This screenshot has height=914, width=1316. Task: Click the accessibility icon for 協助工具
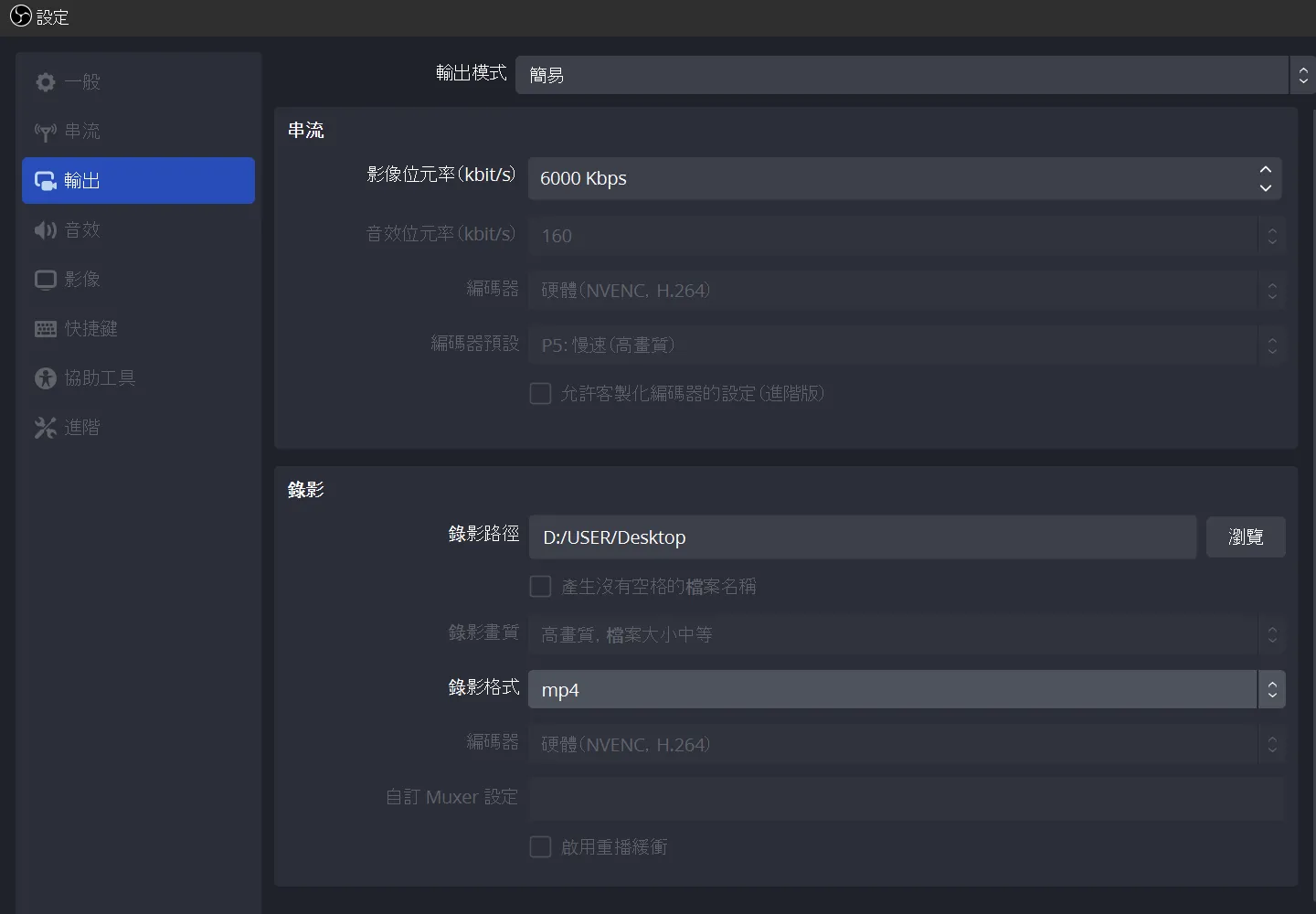[46, 378]
